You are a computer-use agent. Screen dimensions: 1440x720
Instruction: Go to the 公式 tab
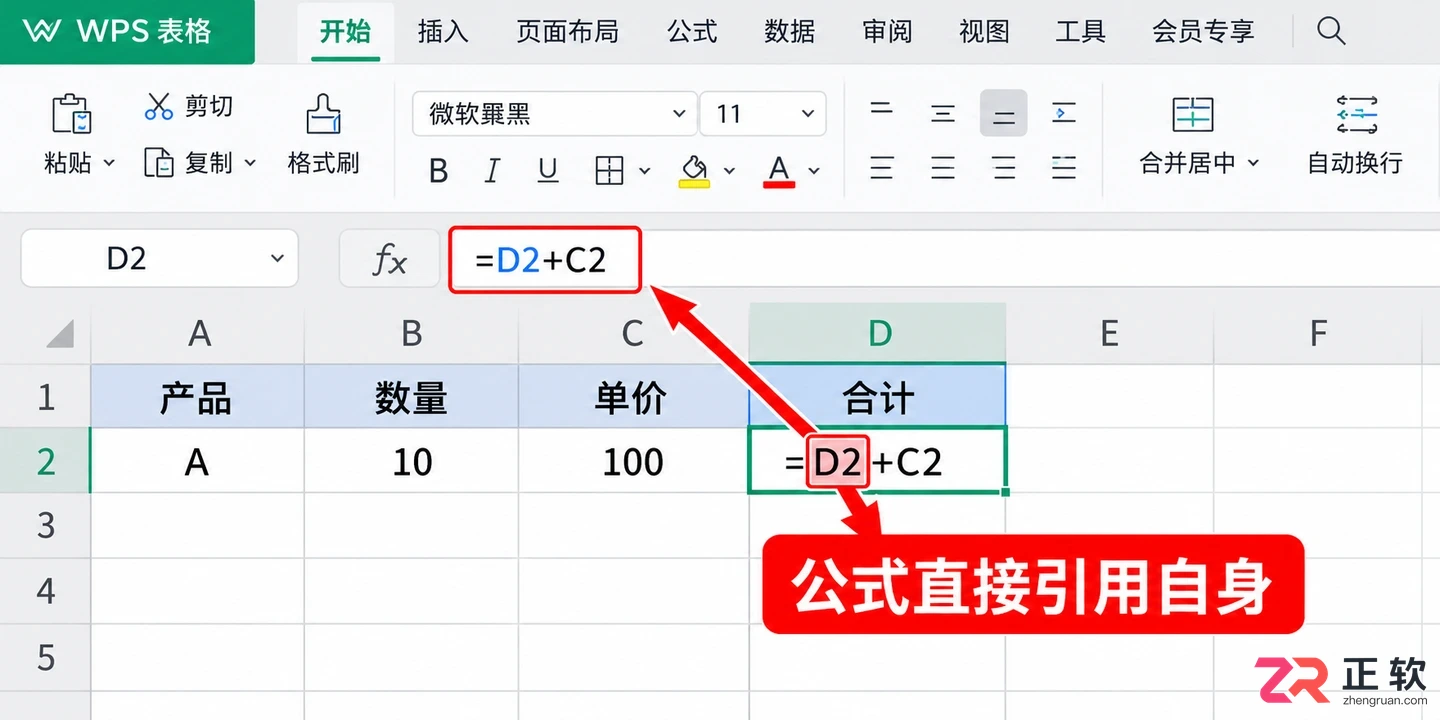pyautogui.click(x=692, y=31)
